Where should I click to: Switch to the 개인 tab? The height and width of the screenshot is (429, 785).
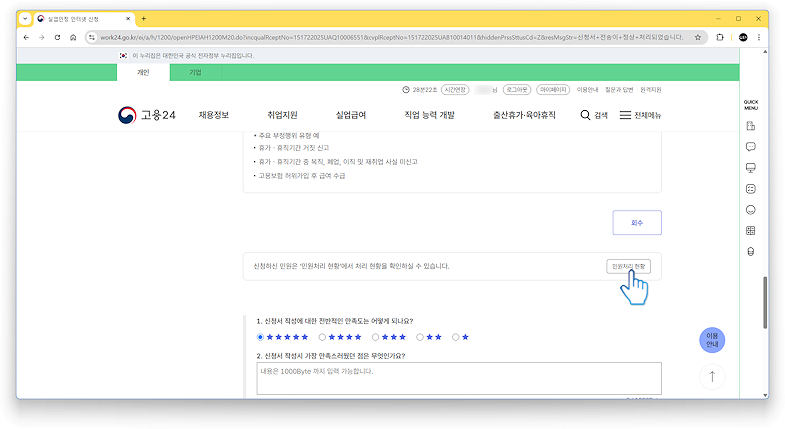click(143, 73)
